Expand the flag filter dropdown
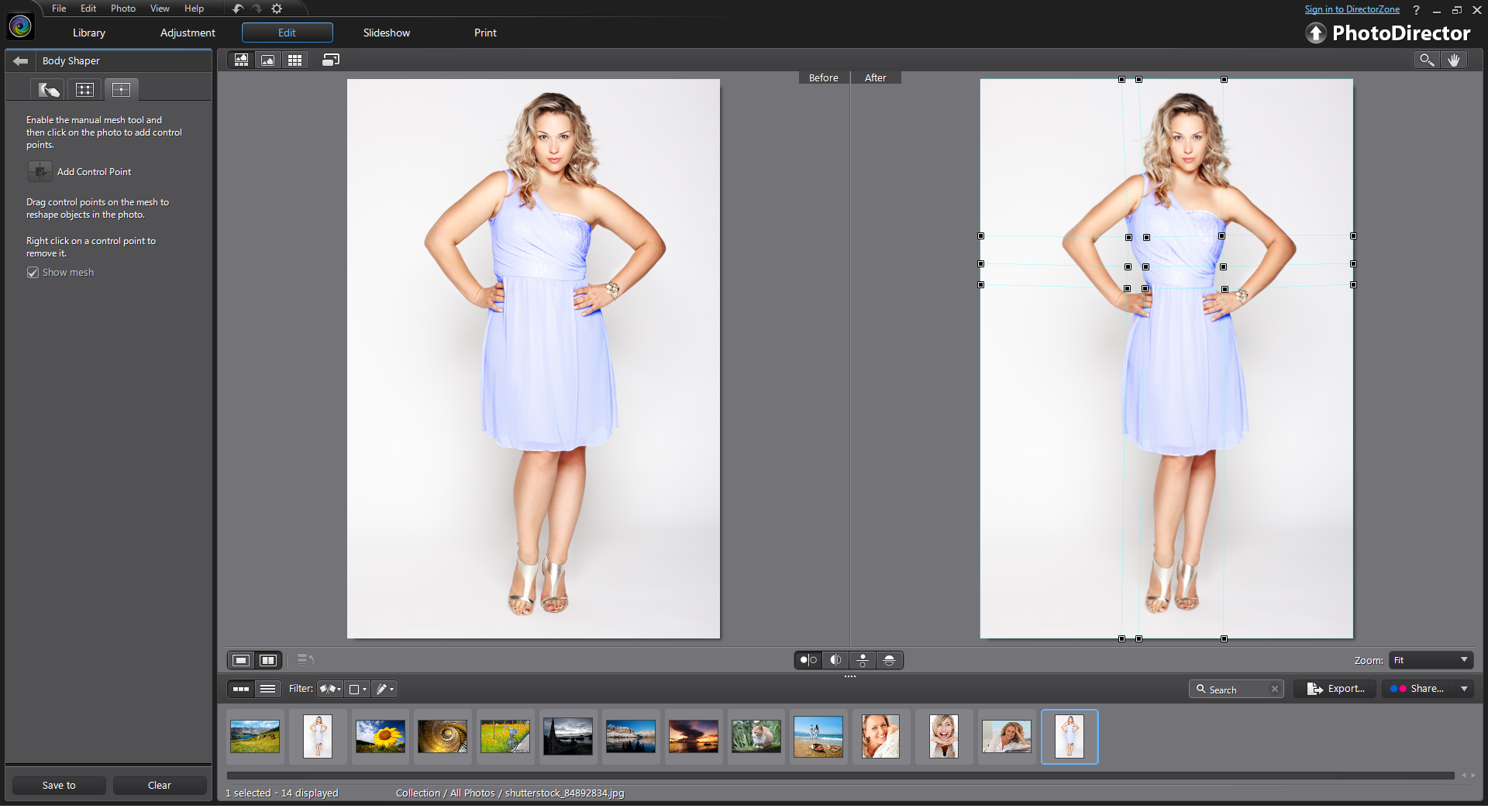 tap(330, 690)
